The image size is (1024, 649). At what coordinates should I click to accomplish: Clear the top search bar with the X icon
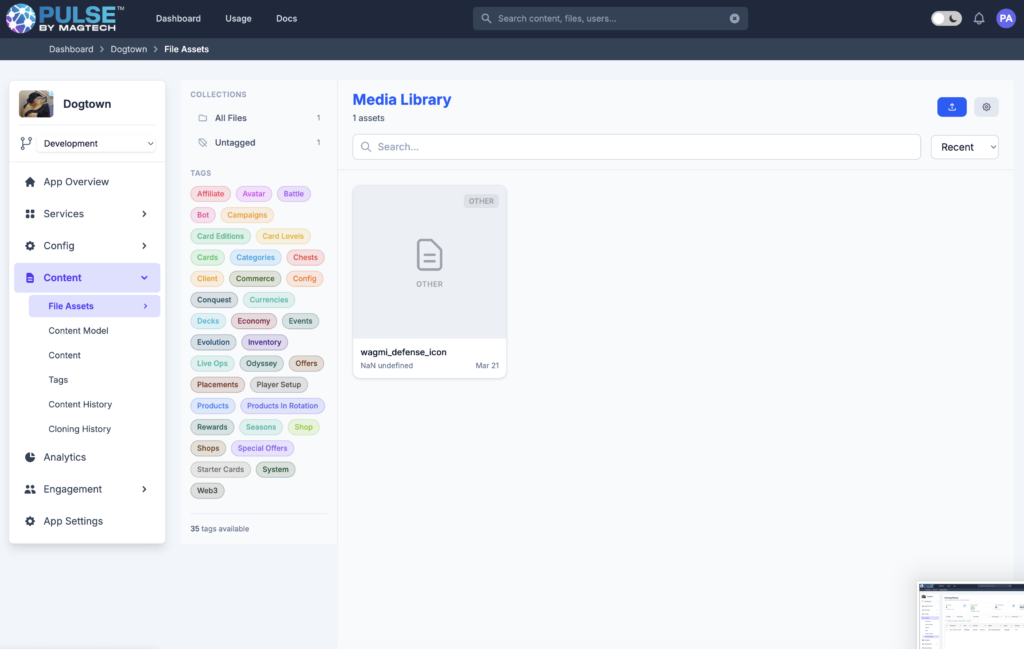point(734,18)
